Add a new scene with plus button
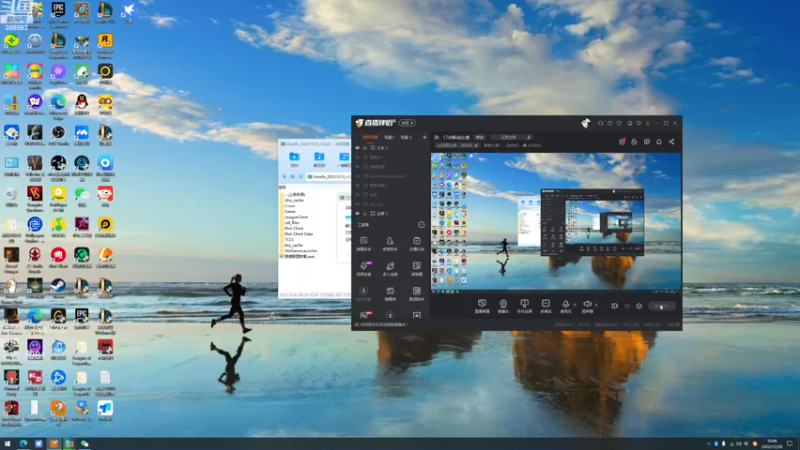 (424, 137)
